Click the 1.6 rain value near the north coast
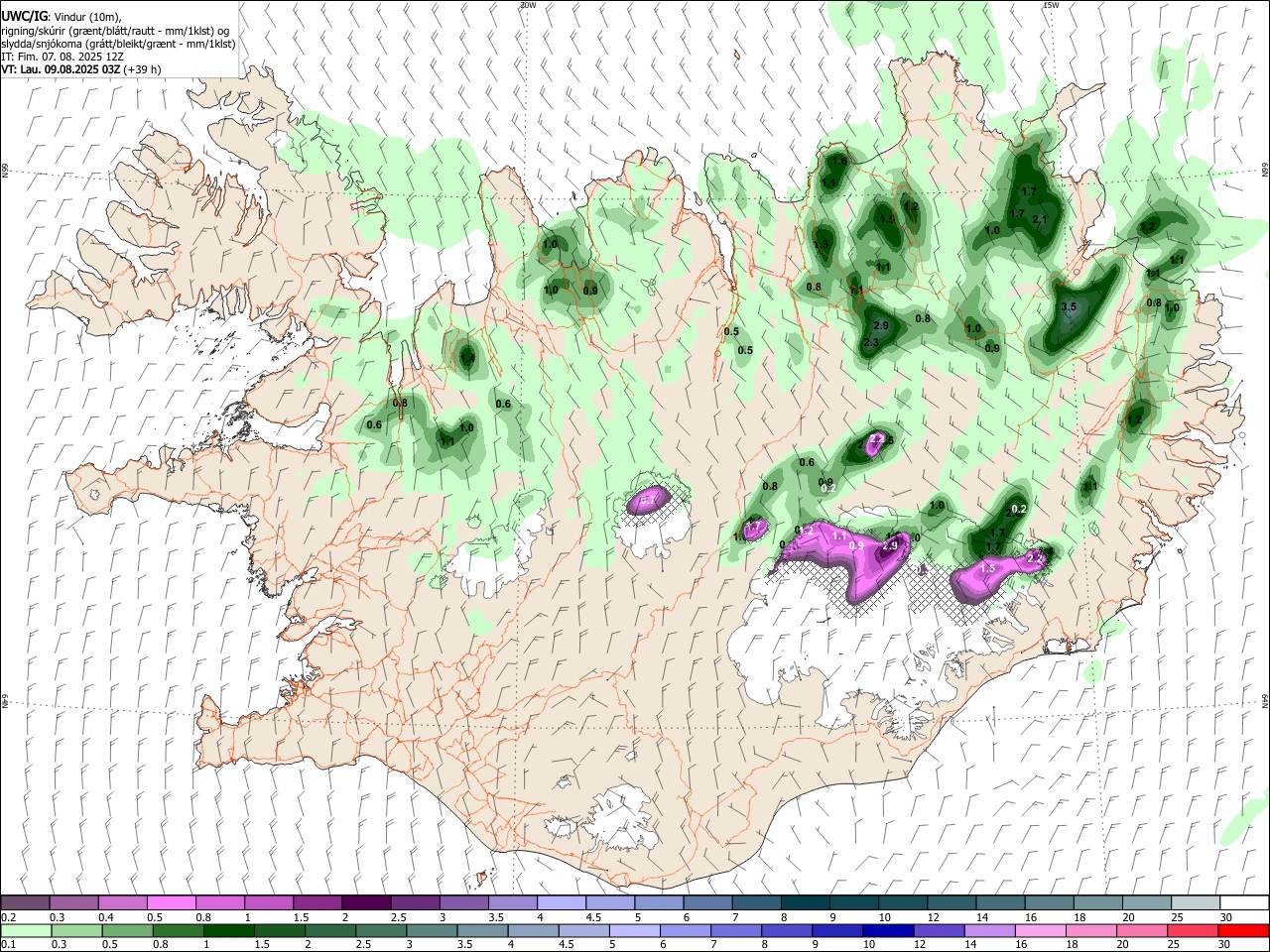The image size is (1270, 952). click(840, 161)
